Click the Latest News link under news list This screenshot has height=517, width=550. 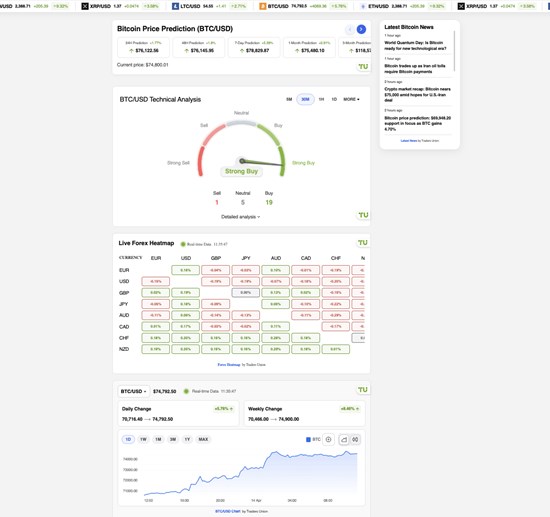click(409, 141)
